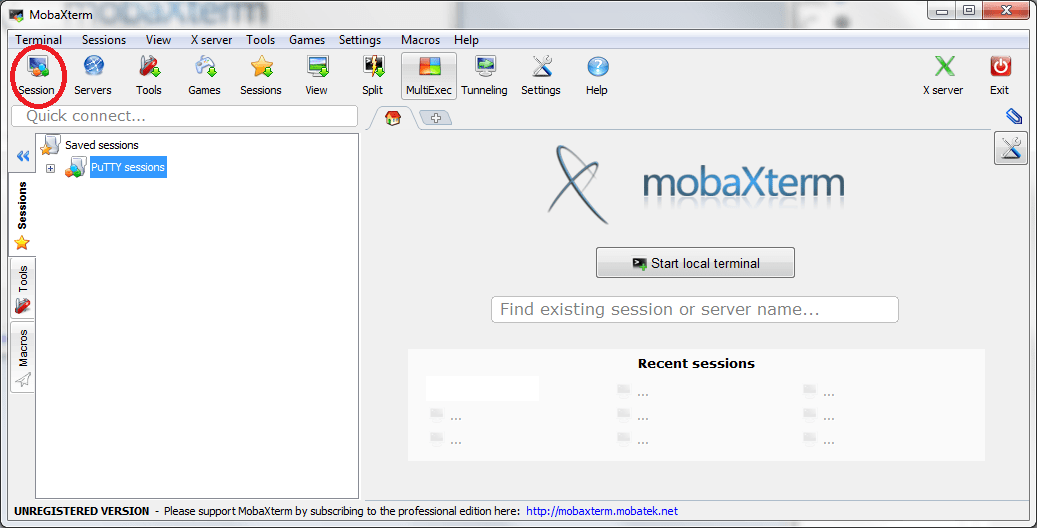Open the Games toolbar icon
The image size is (1037, 528).
coord(204,76)
